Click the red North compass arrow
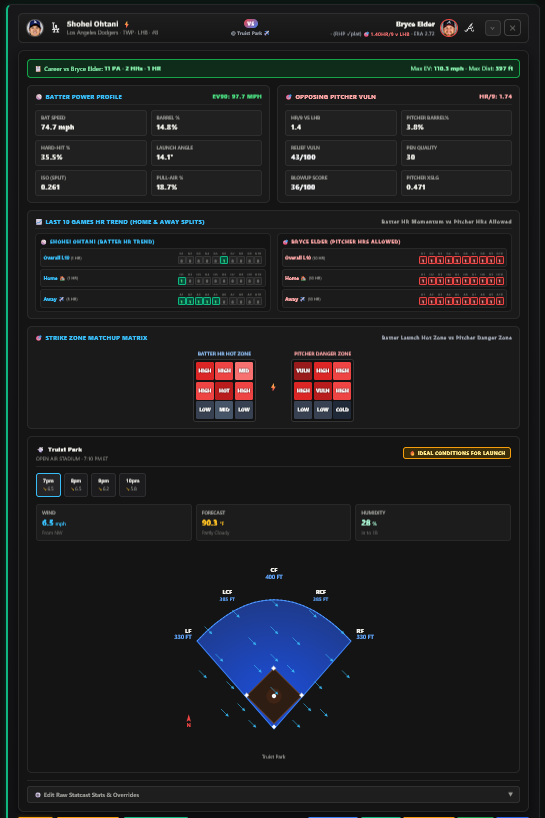 189,721
